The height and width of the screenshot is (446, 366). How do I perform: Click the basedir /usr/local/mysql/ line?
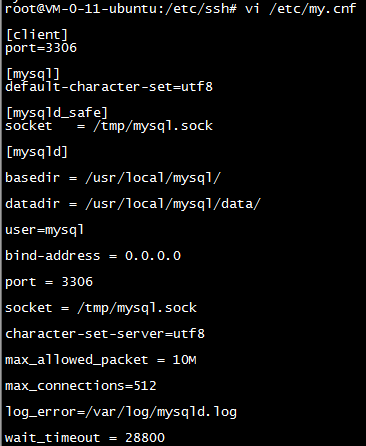113,178
